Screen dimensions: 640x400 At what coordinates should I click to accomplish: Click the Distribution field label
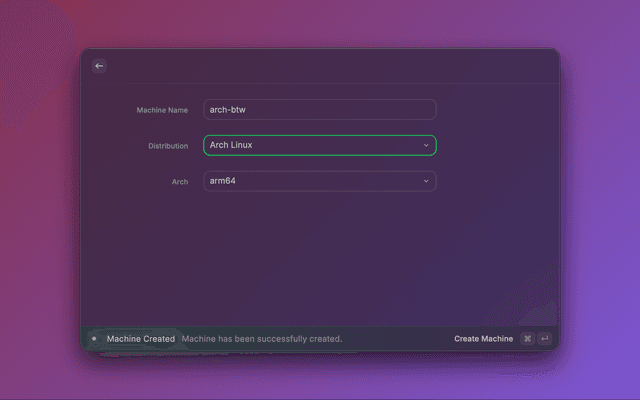tap(168, 146)
